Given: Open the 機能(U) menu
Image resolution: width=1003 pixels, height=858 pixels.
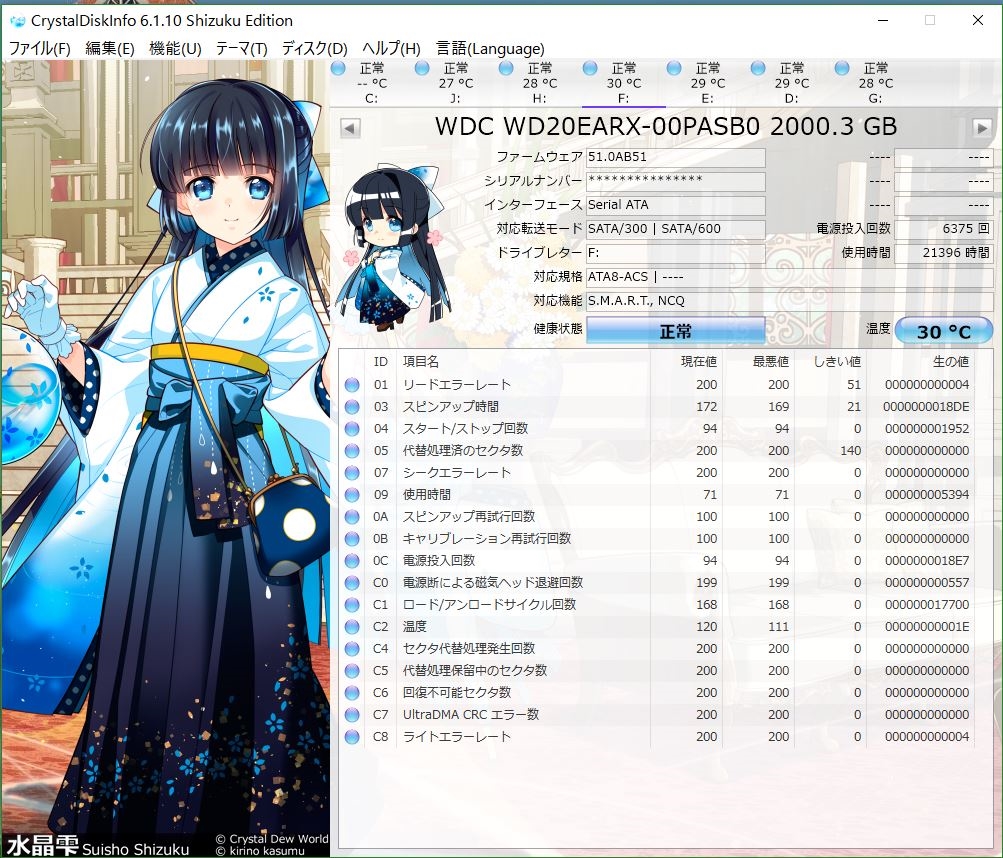Looking at the screenshot, I should tap(175, 49).
